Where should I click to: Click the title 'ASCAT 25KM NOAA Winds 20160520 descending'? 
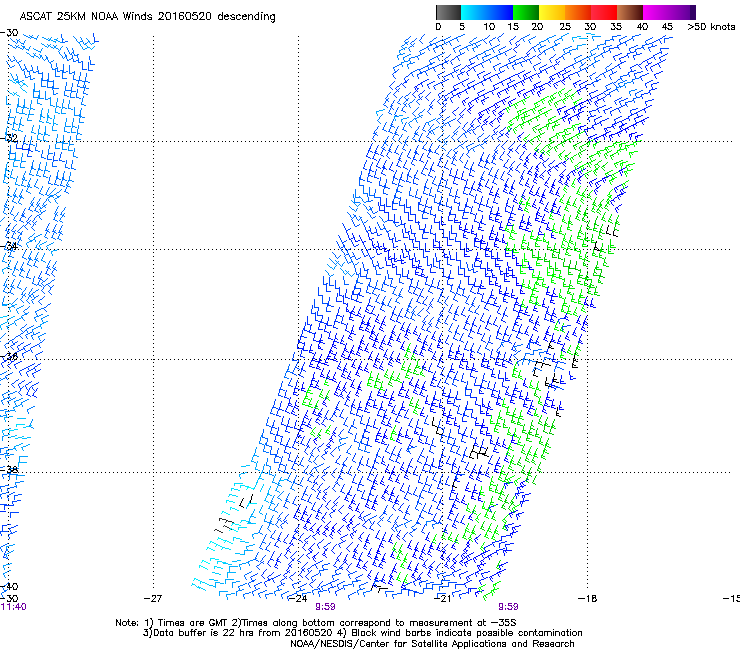(147, 17)
